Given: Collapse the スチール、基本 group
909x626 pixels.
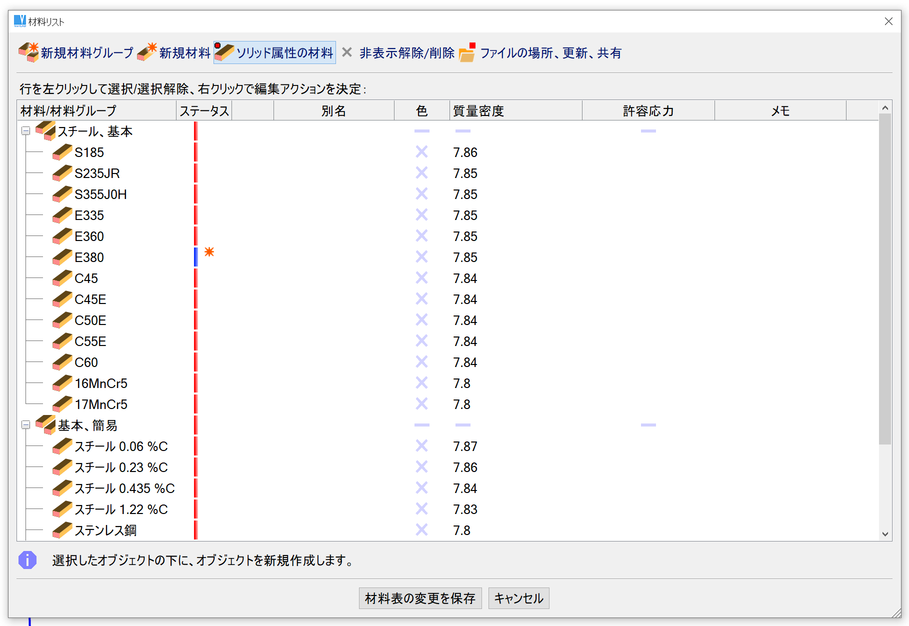Looking at the screenshot, I should click(x=26, y=131).
